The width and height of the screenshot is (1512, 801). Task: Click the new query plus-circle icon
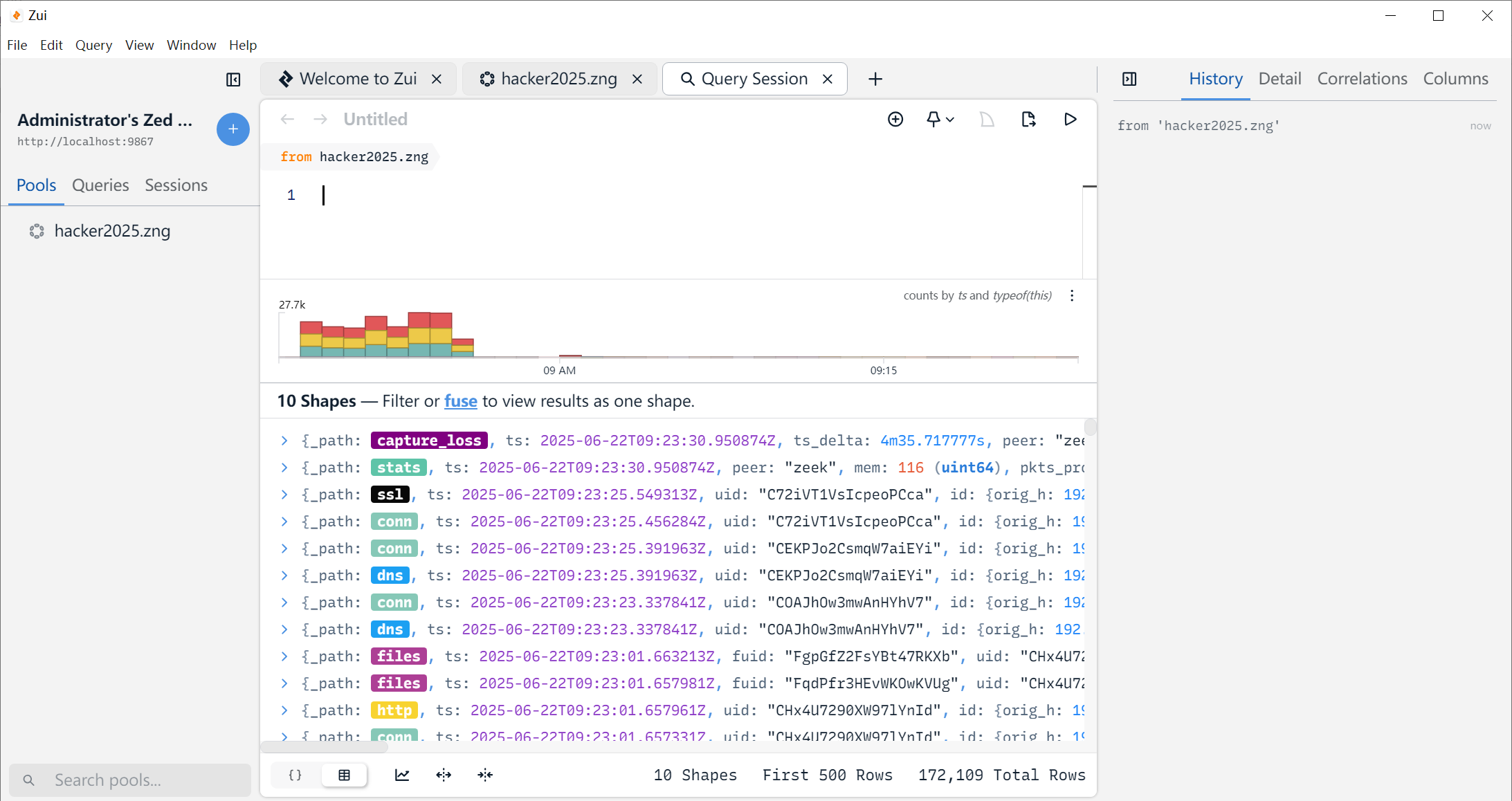pos(895,120)
